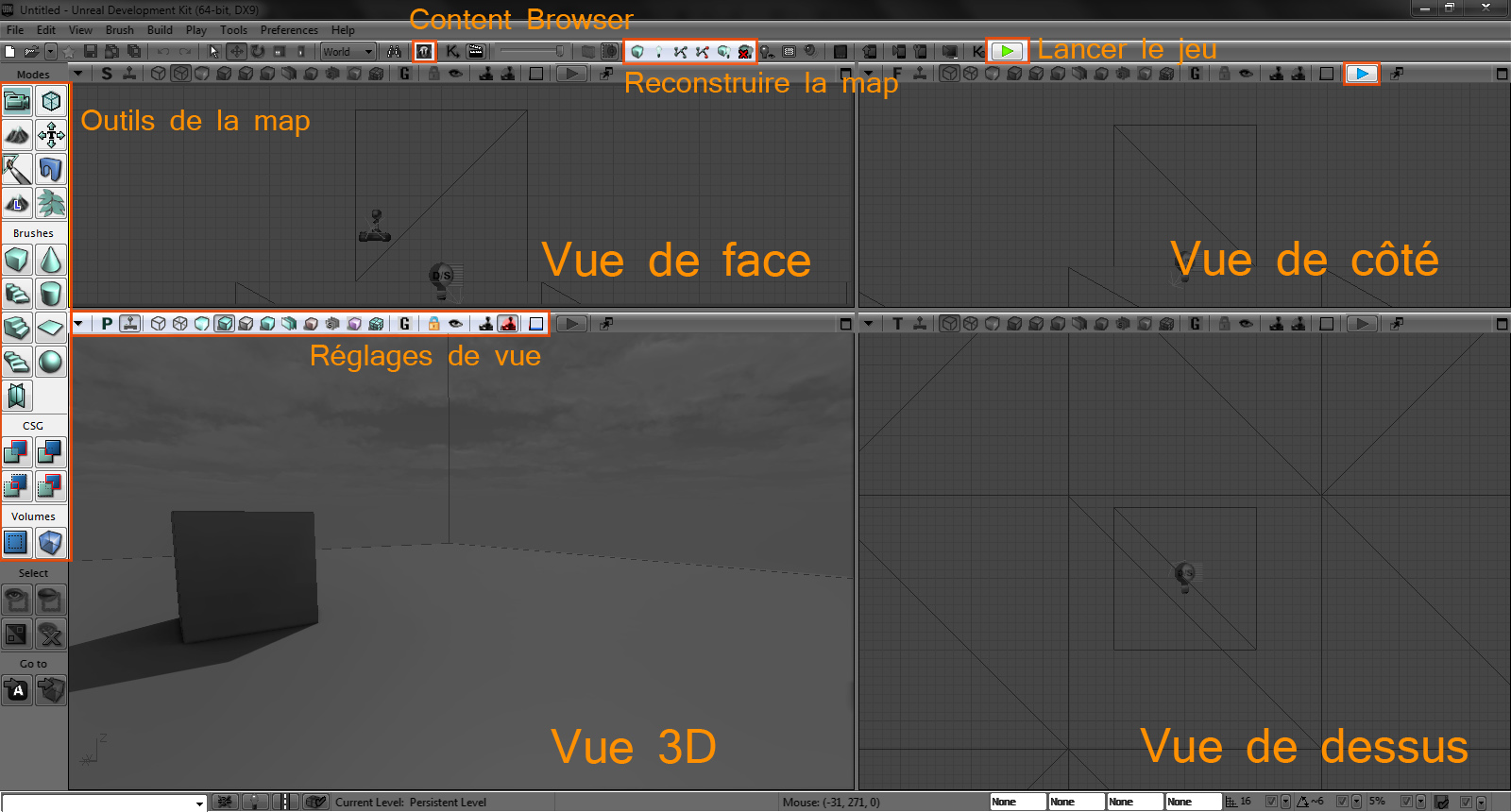Open the Brush menu
This screenshot has width=1511, height=812.
pyautogui.click(x=120, y=30)
